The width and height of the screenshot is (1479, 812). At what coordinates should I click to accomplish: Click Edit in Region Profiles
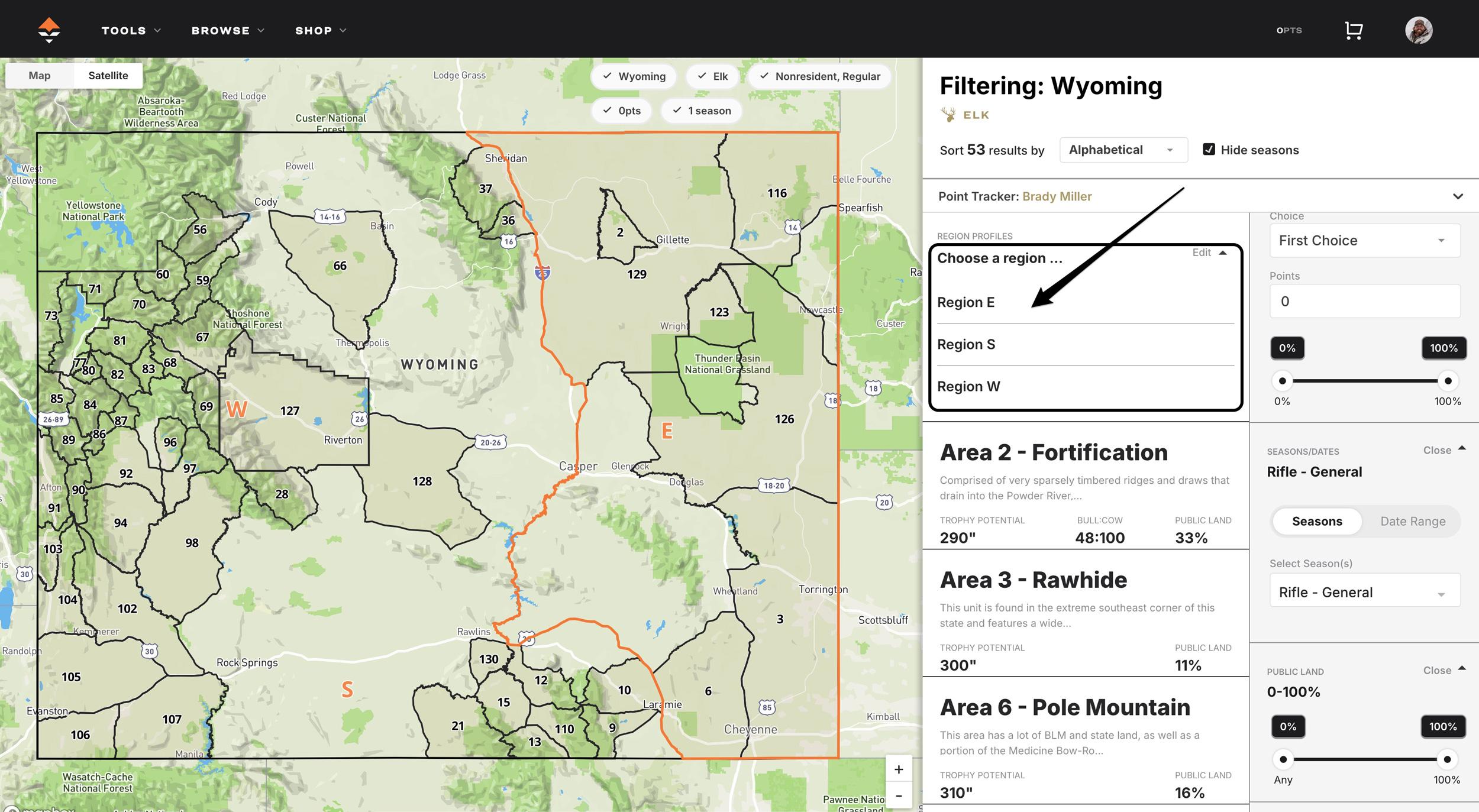(x=1202, y=253)
